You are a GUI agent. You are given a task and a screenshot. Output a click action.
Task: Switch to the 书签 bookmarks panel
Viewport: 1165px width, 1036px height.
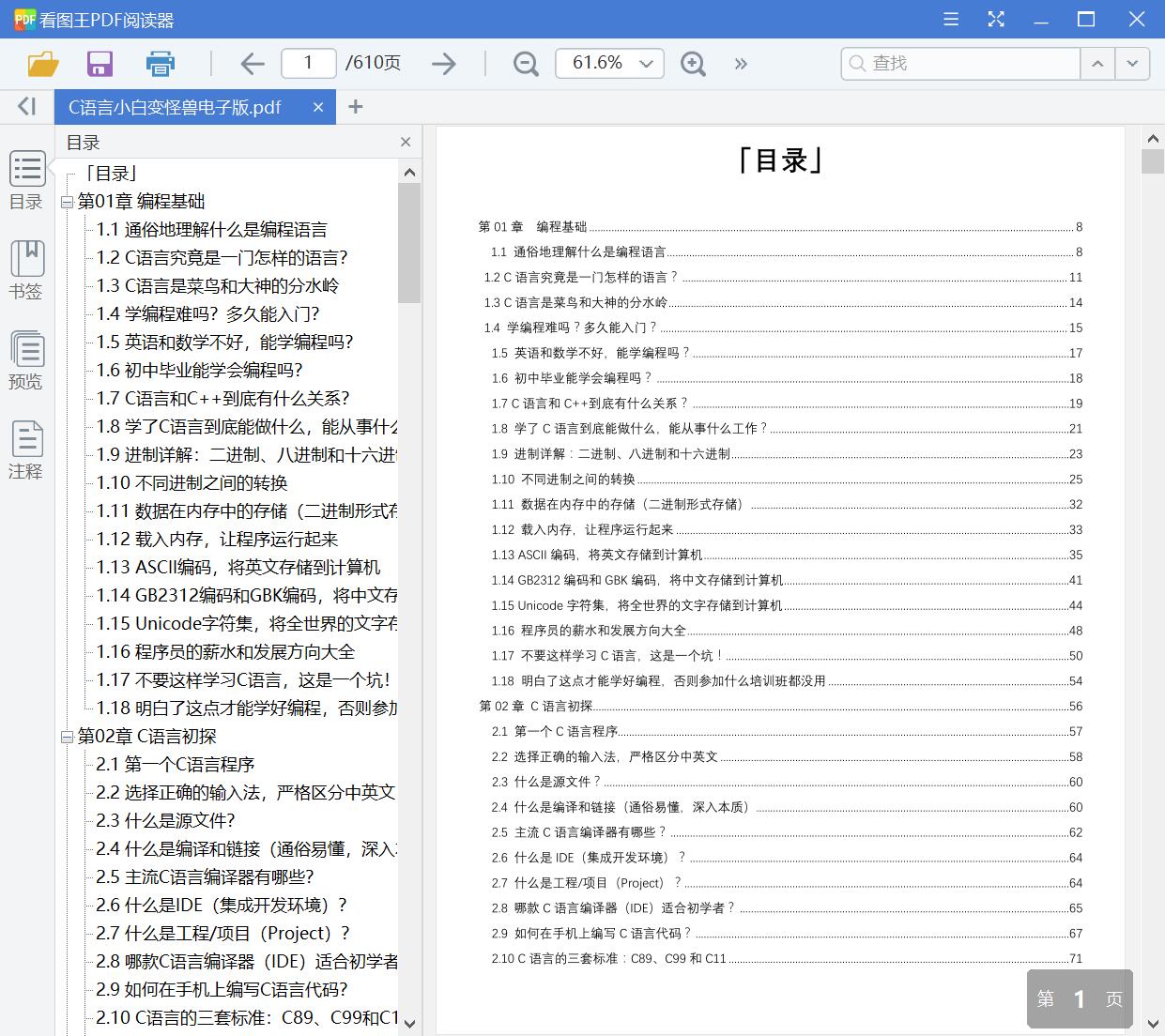(26, 270)
